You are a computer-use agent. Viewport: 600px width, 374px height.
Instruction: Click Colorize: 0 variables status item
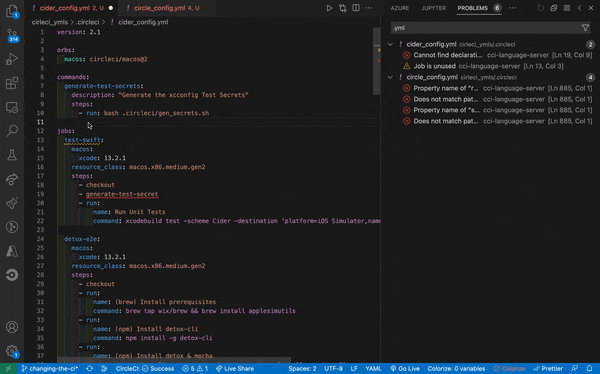pyautogui.click(x=456, y=369)
